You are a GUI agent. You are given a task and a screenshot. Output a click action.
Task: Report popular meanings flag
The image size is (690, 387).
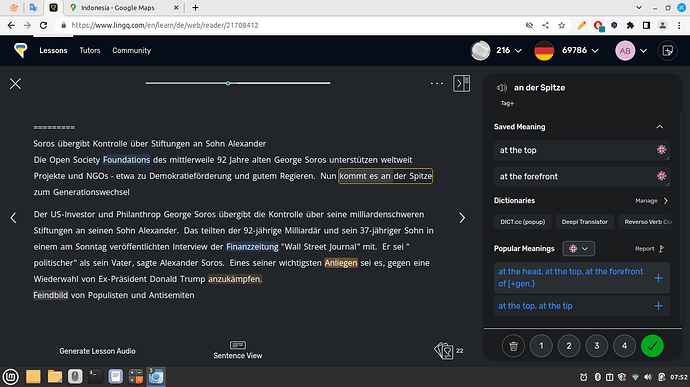(661, 249)
